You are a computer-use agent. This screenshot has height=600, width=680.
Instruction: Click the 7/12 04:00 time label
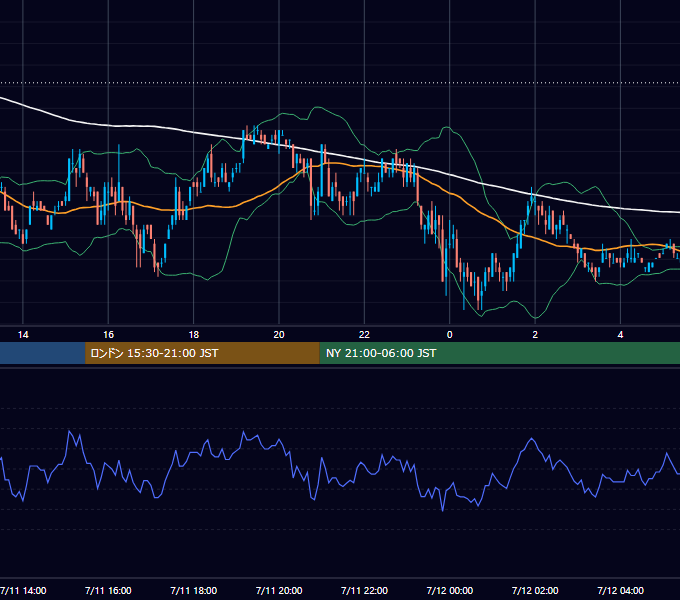621,590
